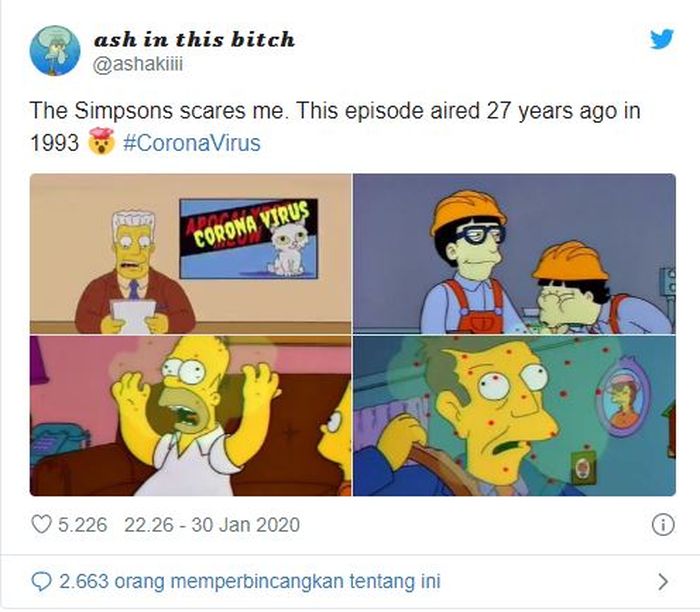Click the Corona Virus sign with cat
The image size is (700, 612).
(249, 239)
